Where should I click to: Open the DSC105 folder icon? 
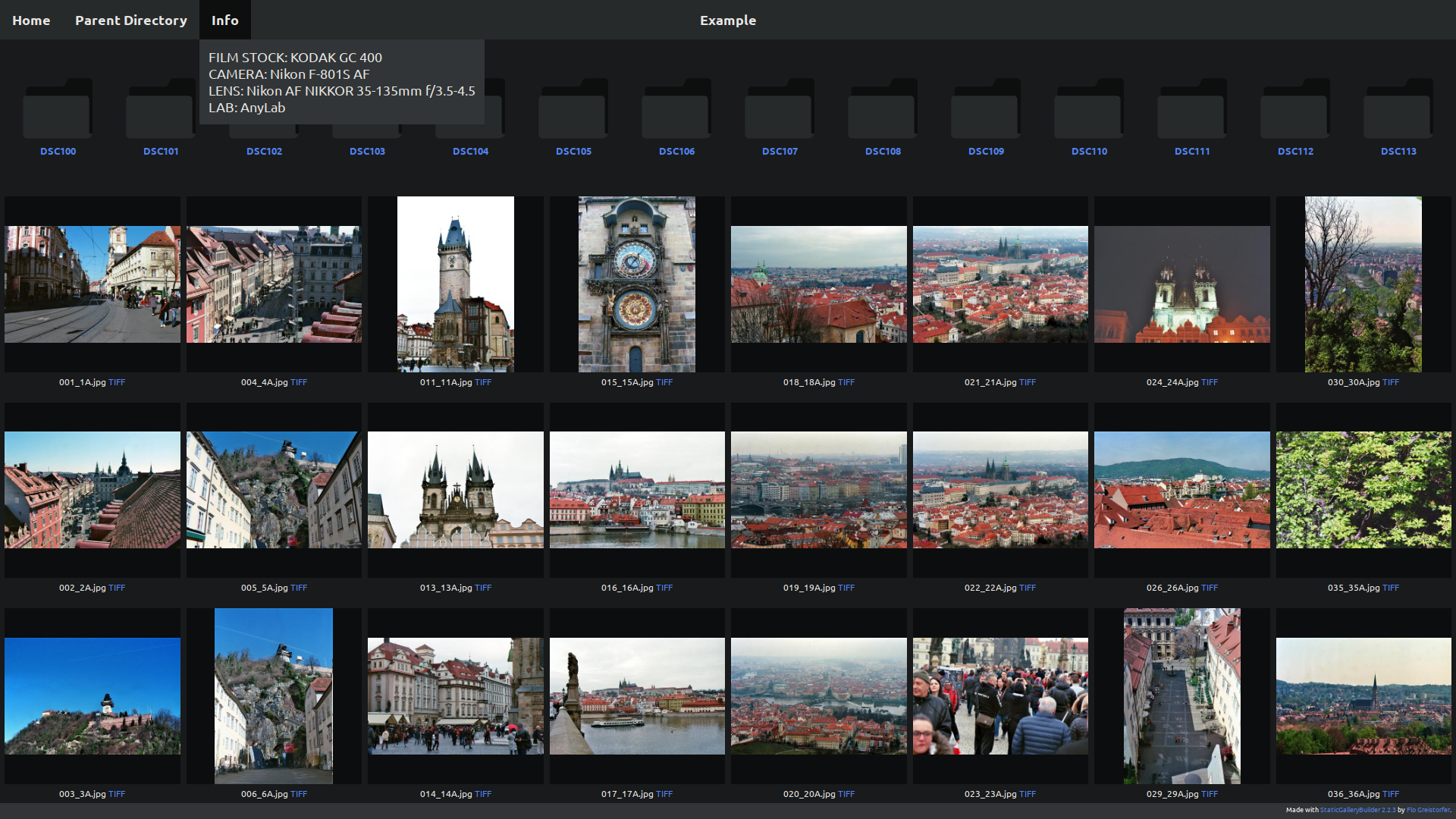pyautogui.click(x=573, y=110)
